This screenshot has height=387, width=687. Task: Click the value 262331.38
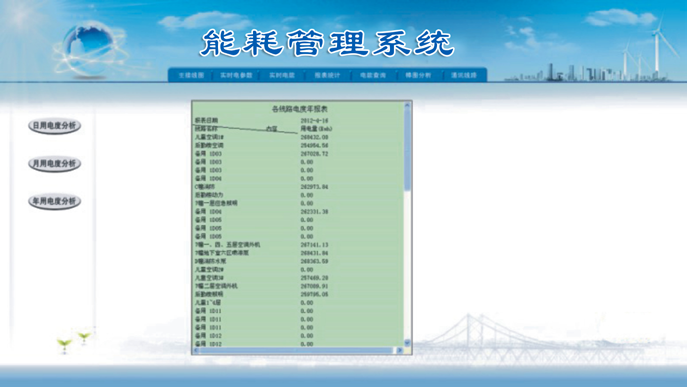point(314,212)
